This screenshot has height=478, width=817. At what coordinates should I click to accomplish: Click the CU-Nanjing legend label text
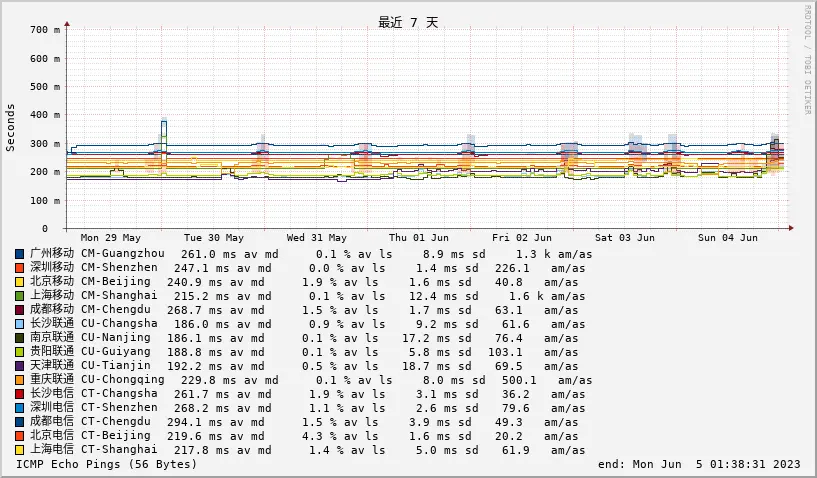coord(116,338)
